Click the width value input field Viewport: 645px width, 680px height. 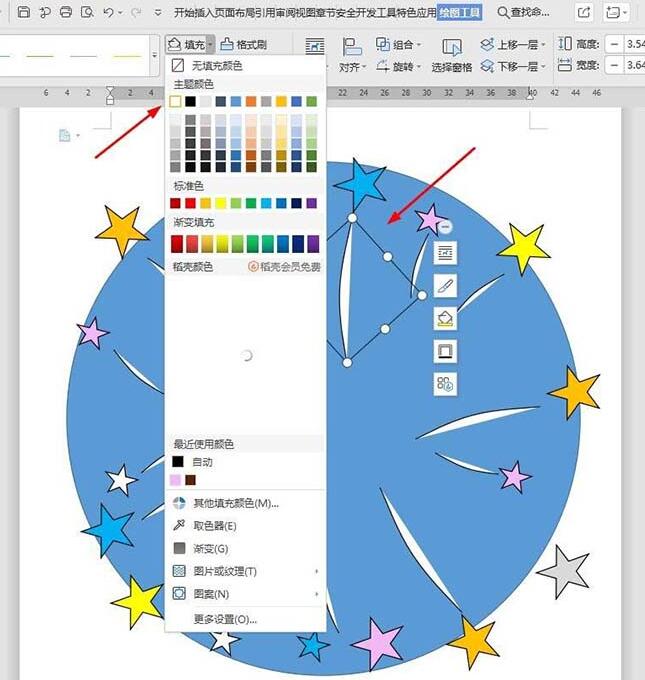click(x=635, y=65)
